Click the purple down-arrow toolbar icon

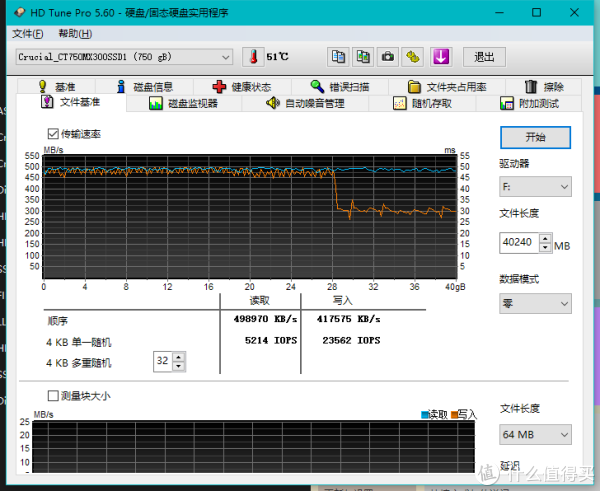[441, 57]
